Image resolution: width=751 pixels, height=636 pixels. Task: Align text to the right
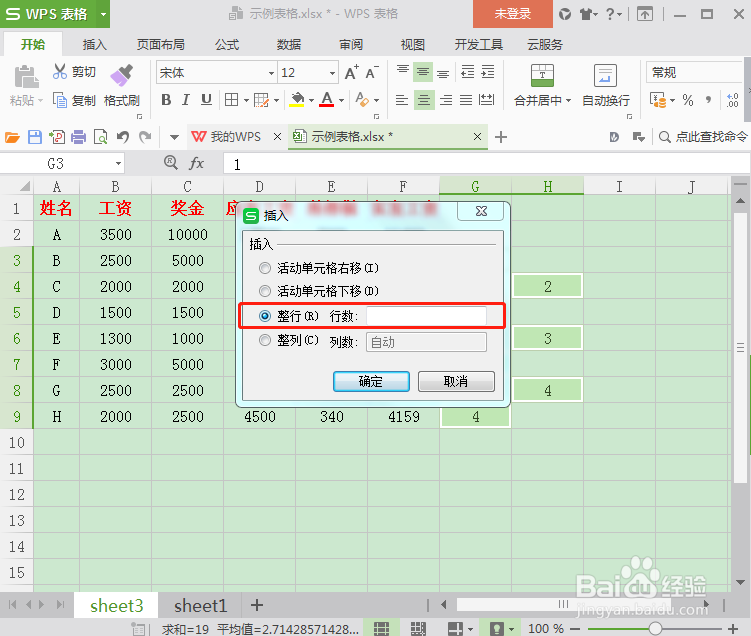(445, 100)
